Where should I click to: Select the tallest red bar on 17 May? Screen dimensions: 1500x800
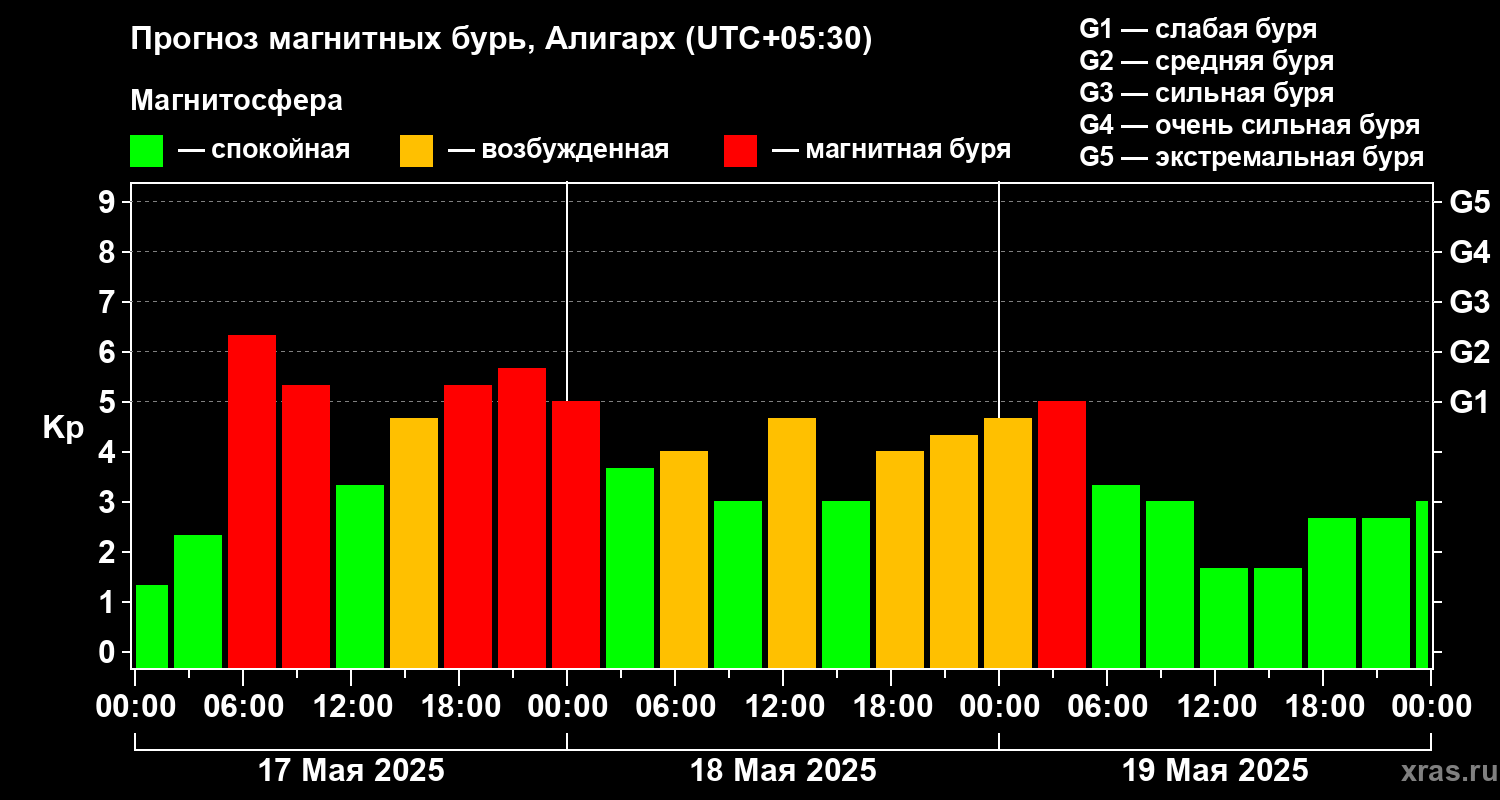click(252, 501)
